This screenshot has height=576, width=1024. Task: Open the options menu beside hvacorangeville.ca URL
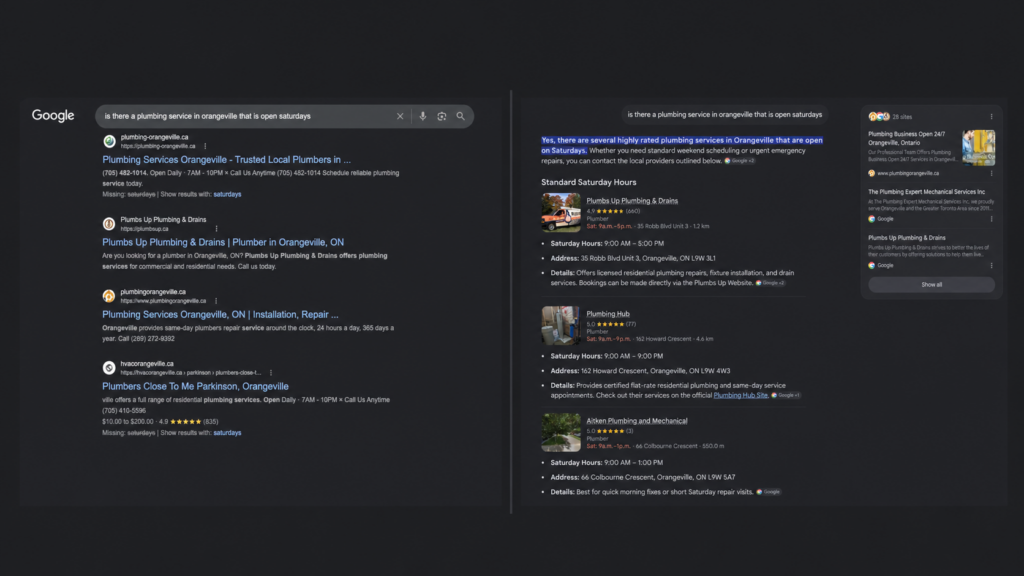[270, 373]
